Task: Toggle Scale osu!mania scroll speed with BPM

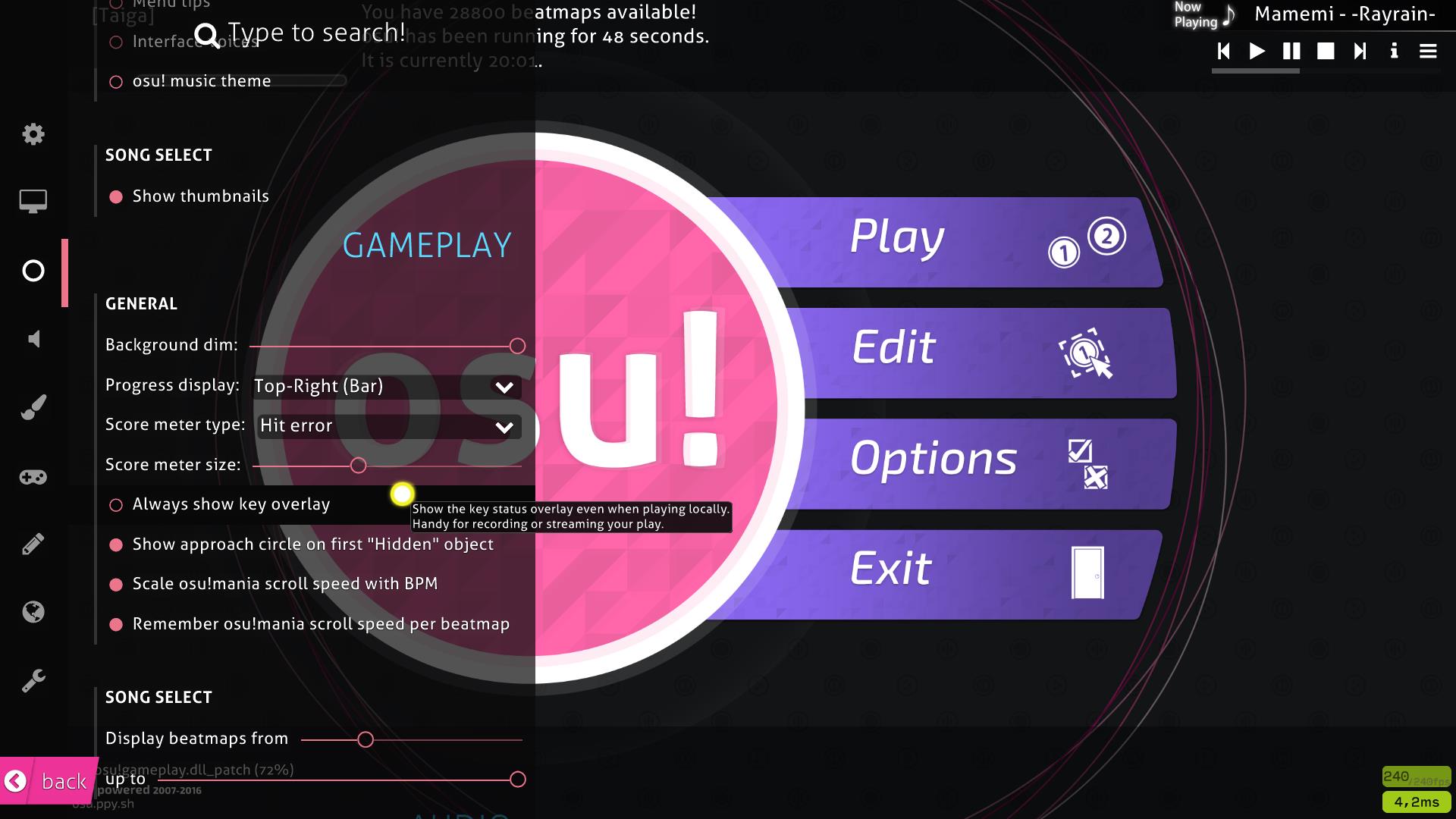Action: pyautogui.click(x=116, y=584)
